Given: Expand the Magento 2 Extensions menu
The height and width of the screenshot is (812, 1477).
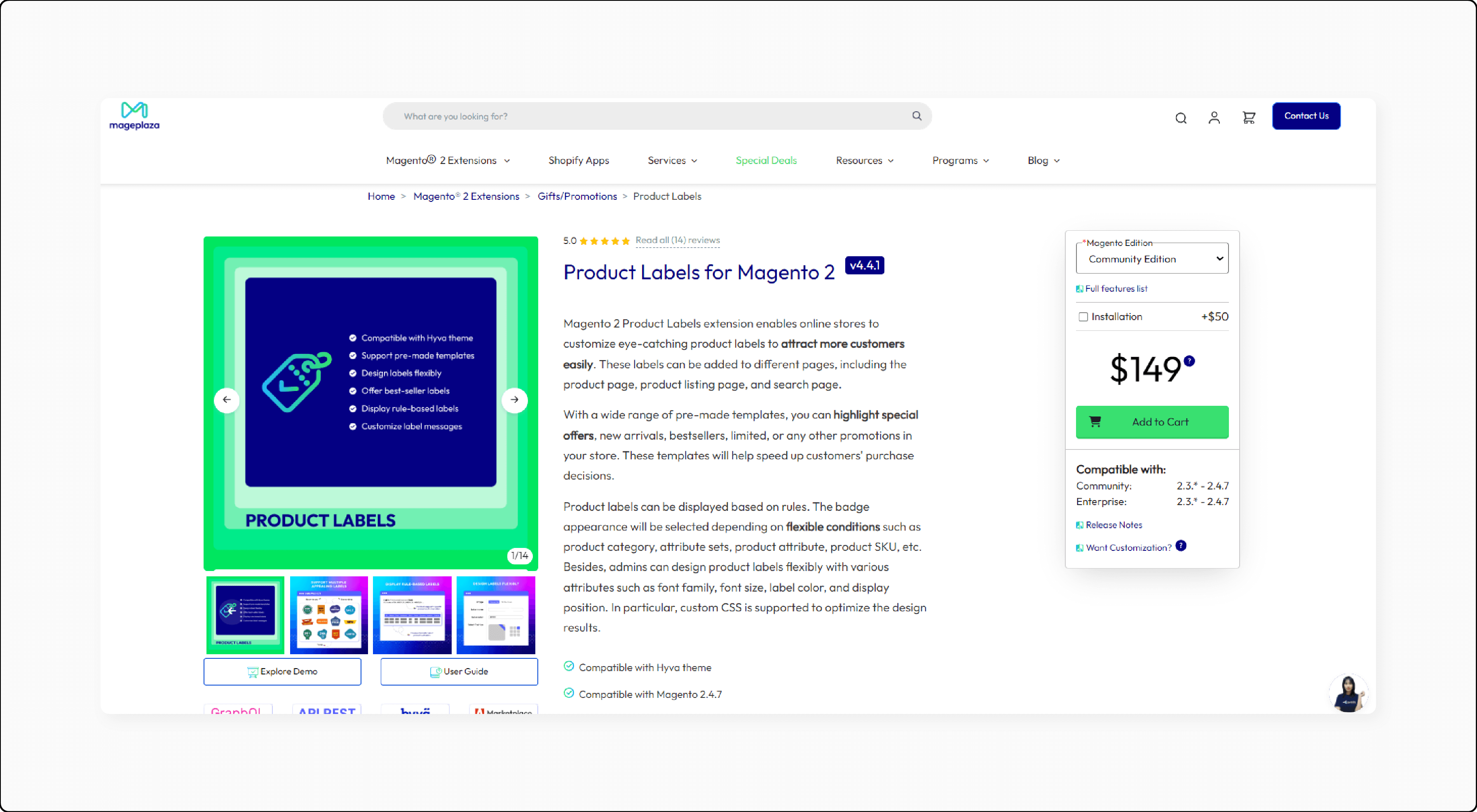Looking at the screenshot, I should pyautogui.click(x=448, y=160).
